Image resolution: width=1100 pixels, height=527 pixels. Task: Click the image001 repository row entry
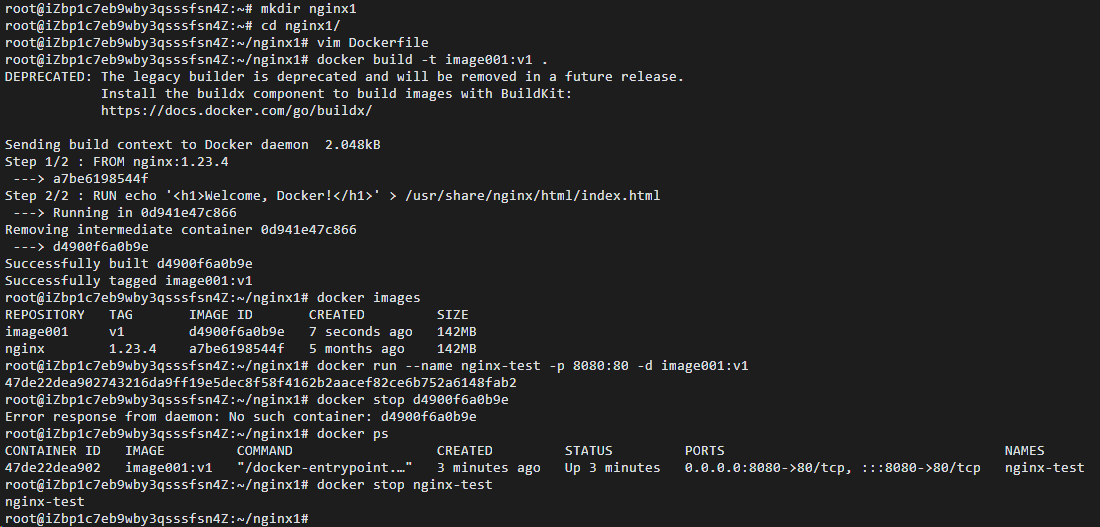pos(36,332)
